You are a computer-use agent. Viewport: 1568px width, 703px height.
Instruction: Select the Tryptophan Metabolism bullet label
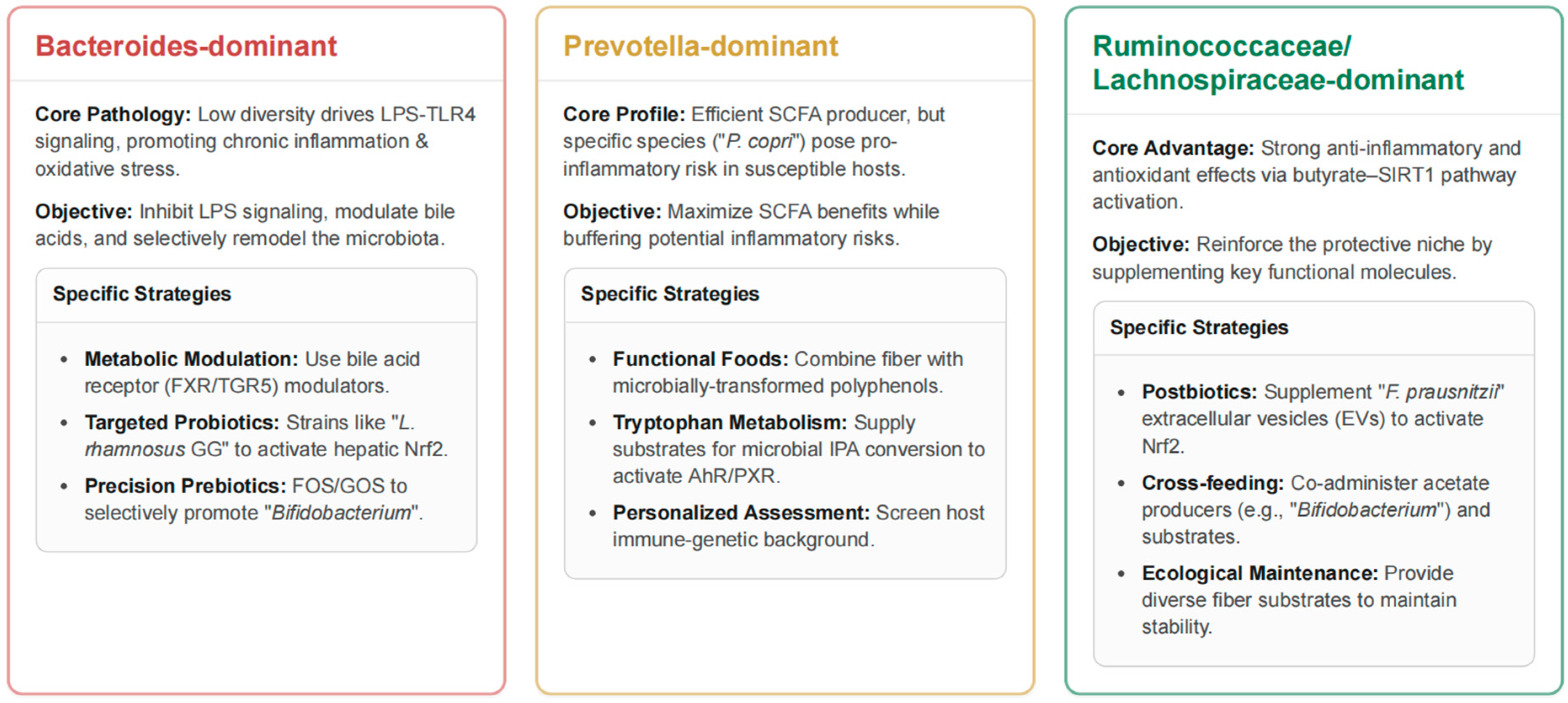729,422
